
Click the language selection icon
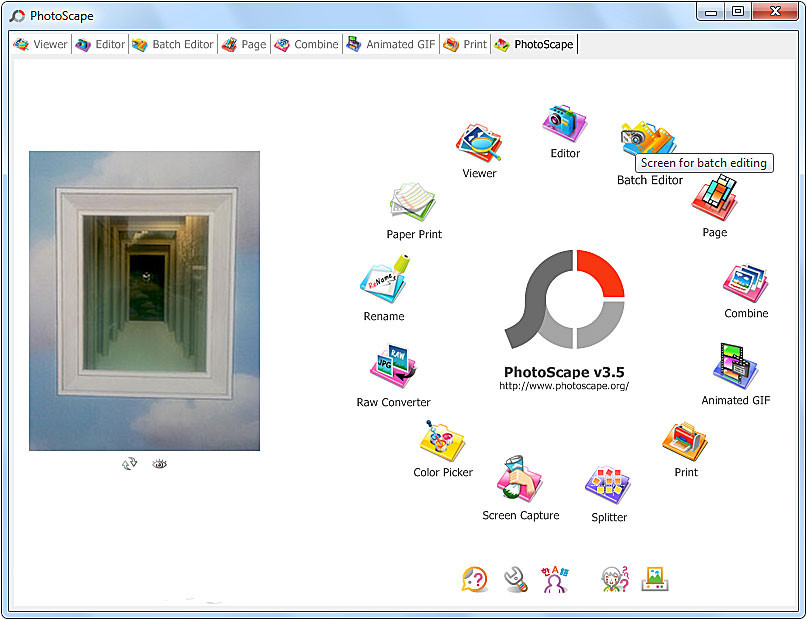click(555, 579)
